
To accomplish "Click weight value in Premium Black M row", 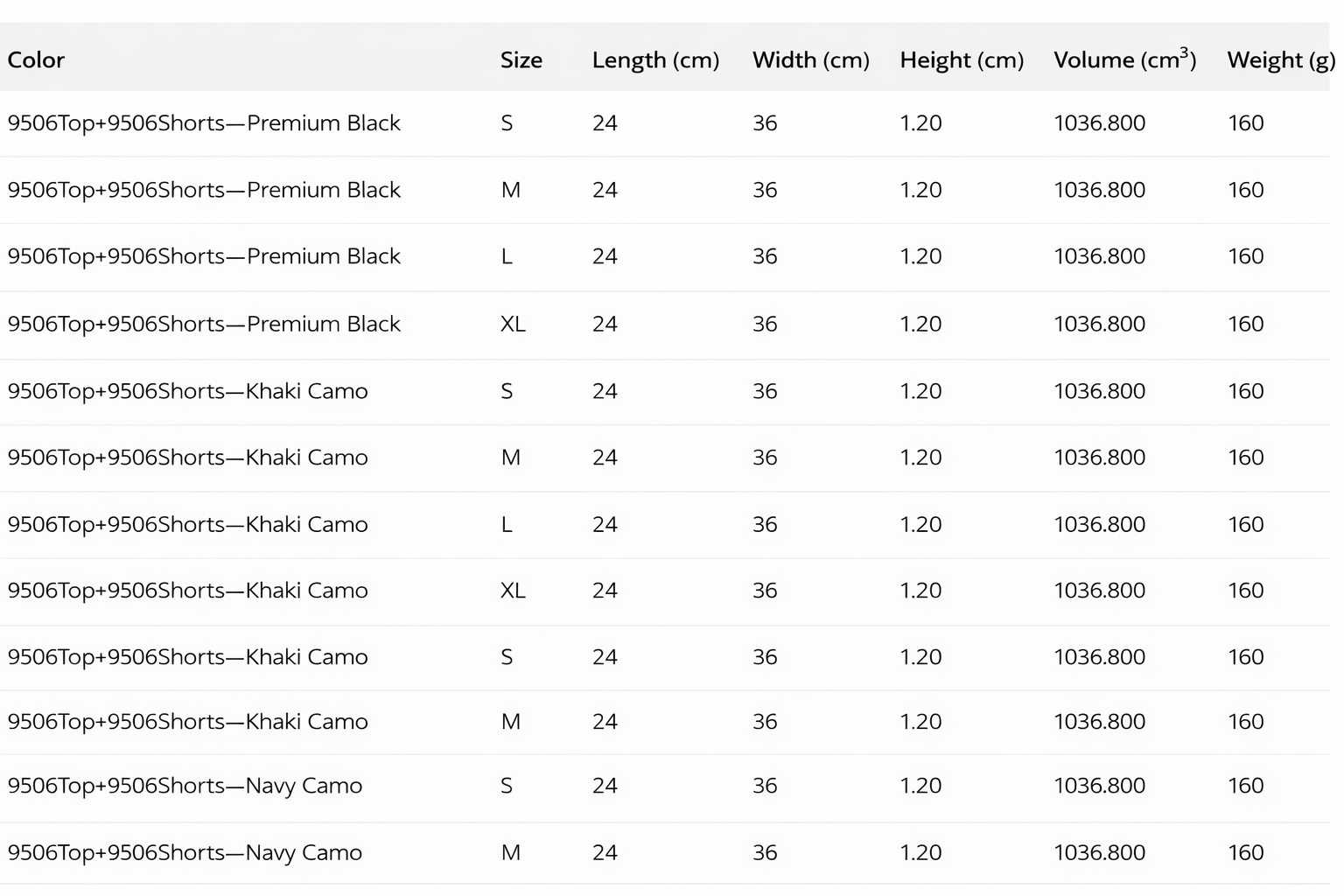I will click(x=1245, y=191).
